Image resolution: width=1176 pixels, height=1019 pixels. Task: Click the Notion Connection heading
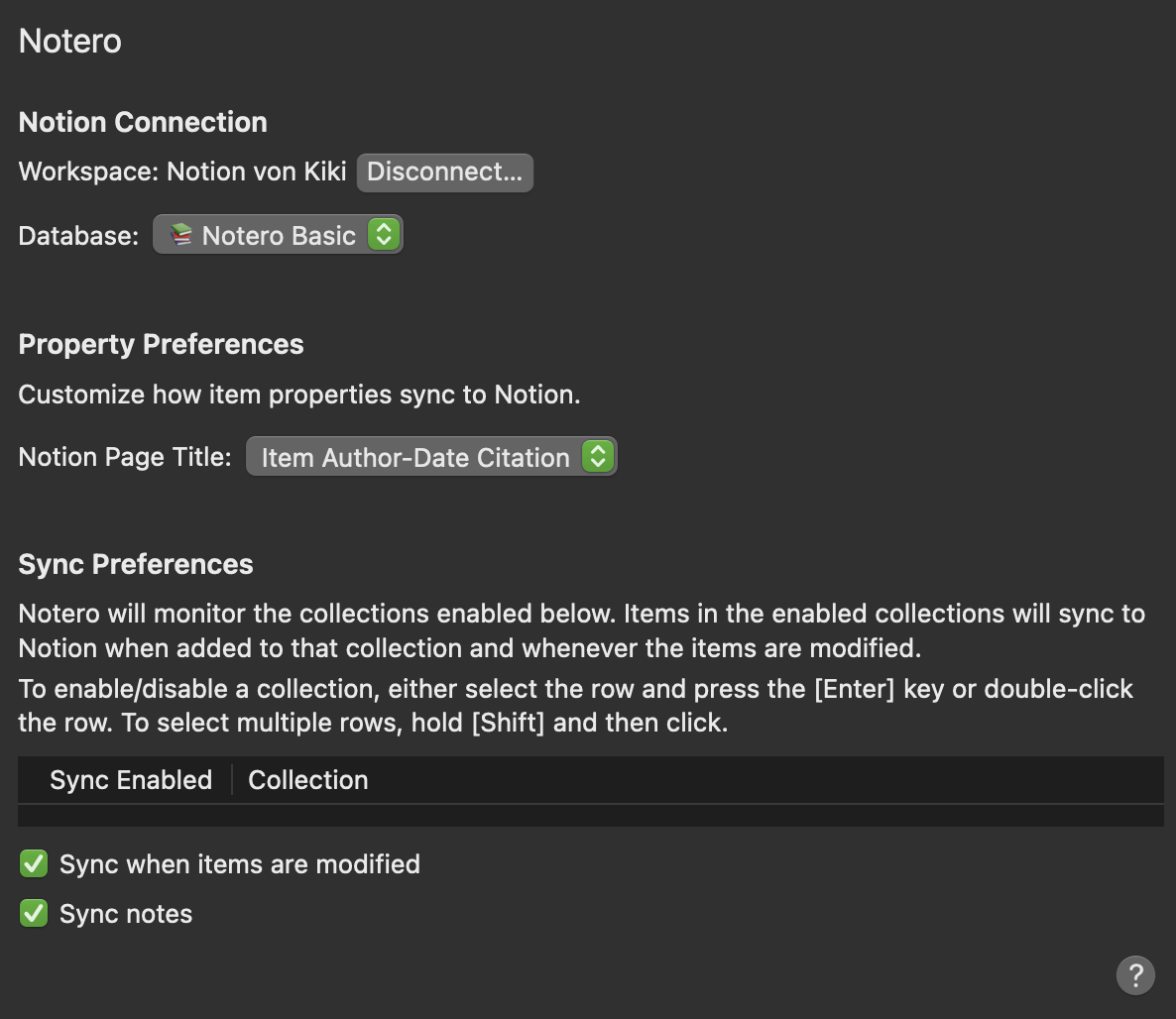(x=143, y=122)
